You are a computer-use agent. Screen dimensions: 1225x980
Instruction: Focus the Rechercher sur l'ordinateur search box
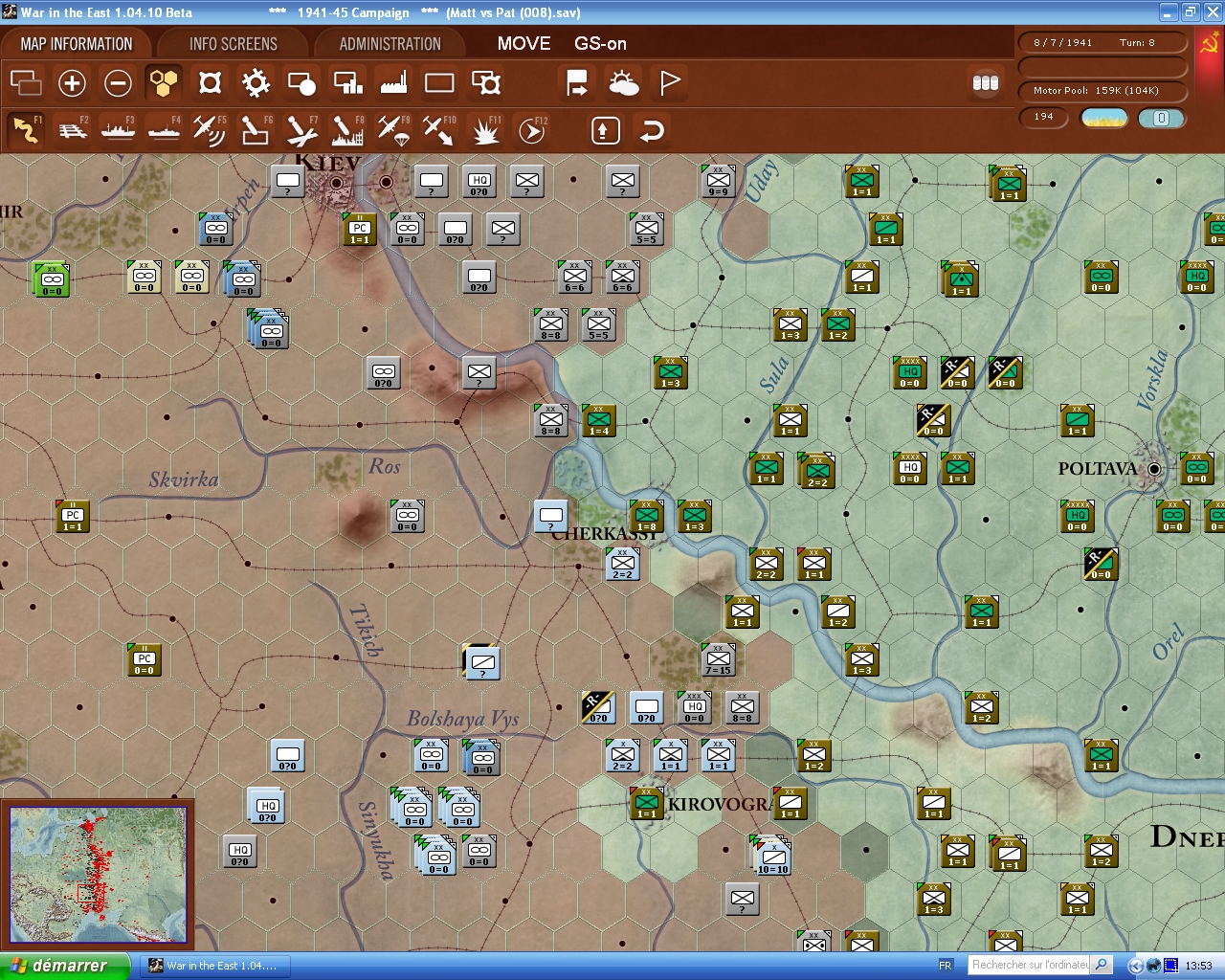pos(1030,965)
